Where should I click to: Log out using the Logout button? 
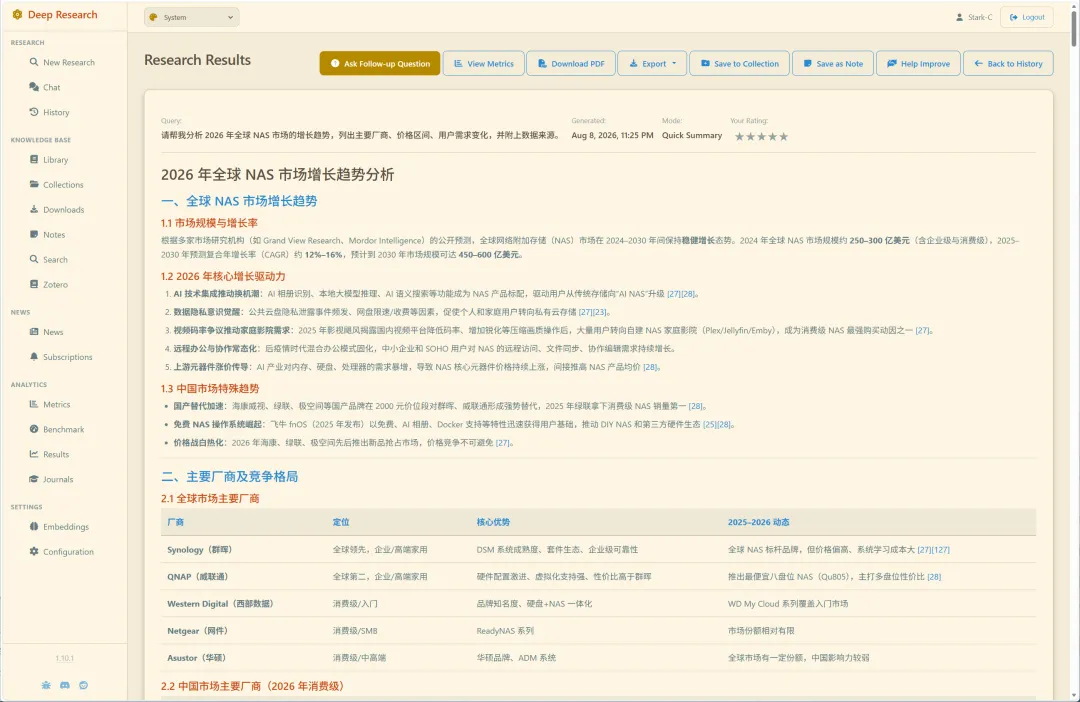point(1027,17)
